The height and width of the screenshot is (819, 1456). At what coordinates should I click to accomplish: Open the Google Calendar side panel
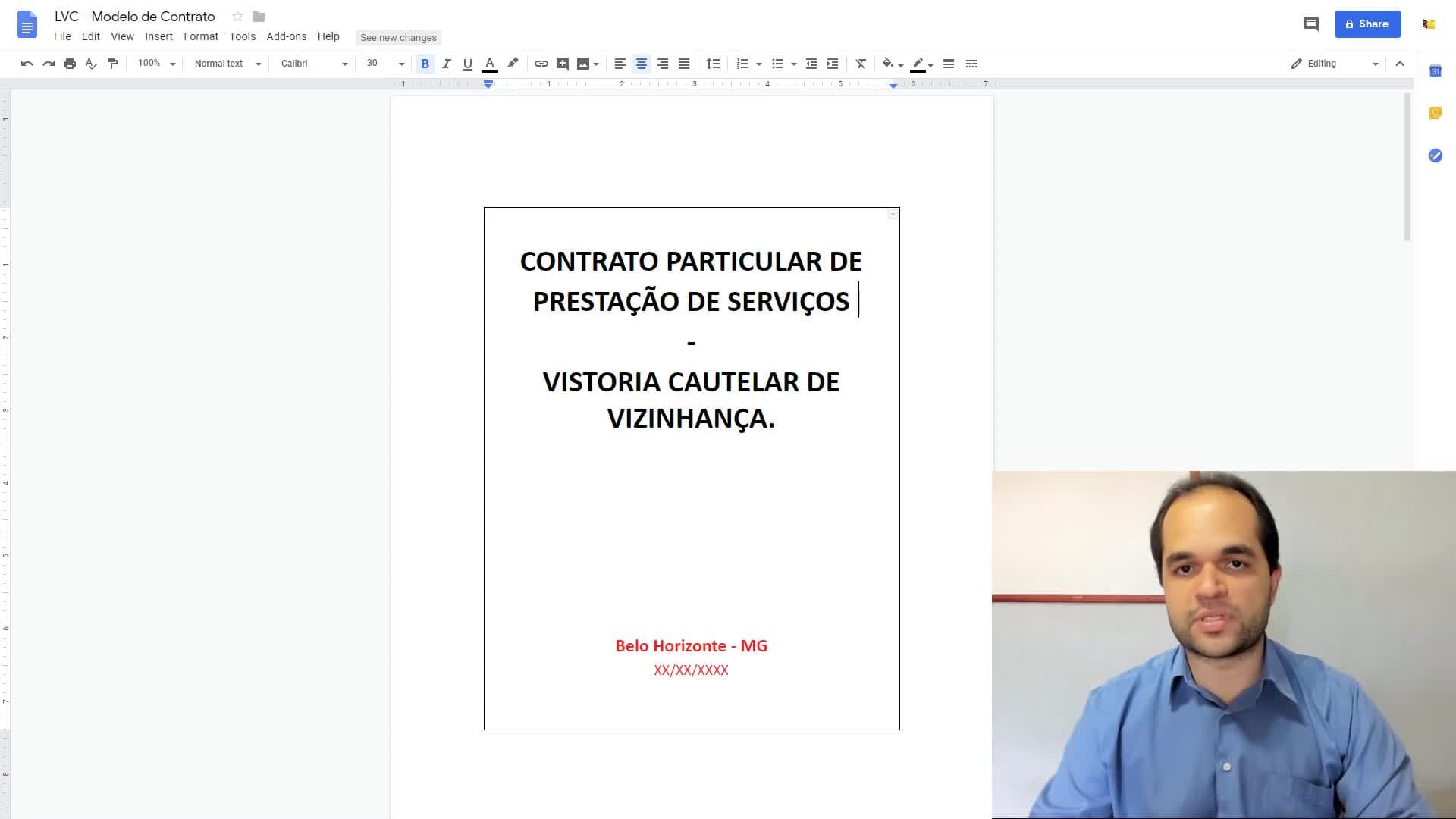(1435, 71)
